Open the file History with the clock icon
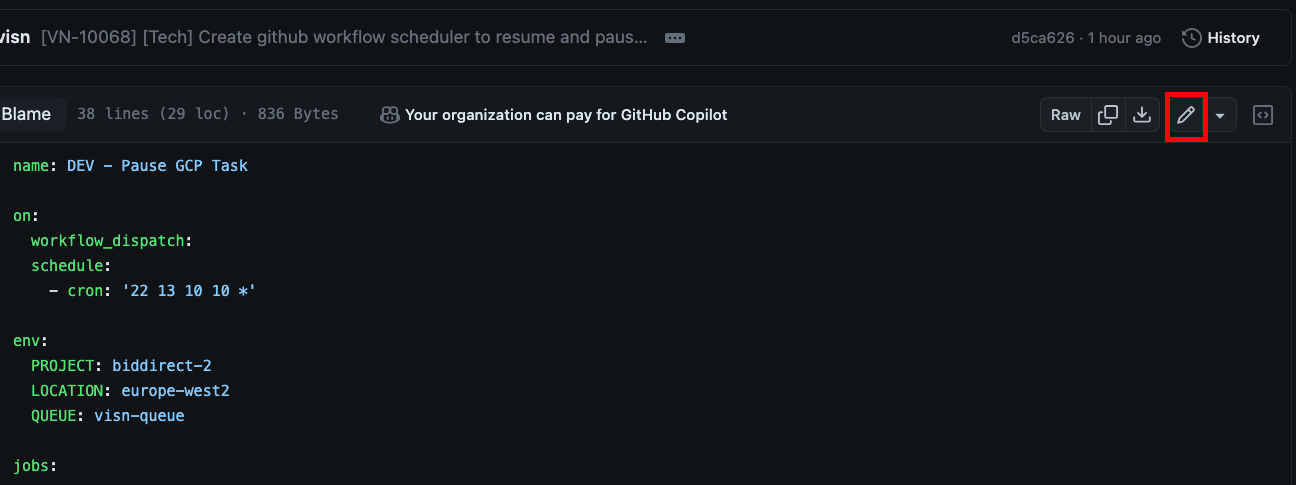Screen dimensions: 1296x485 [x=1221, y=38]
